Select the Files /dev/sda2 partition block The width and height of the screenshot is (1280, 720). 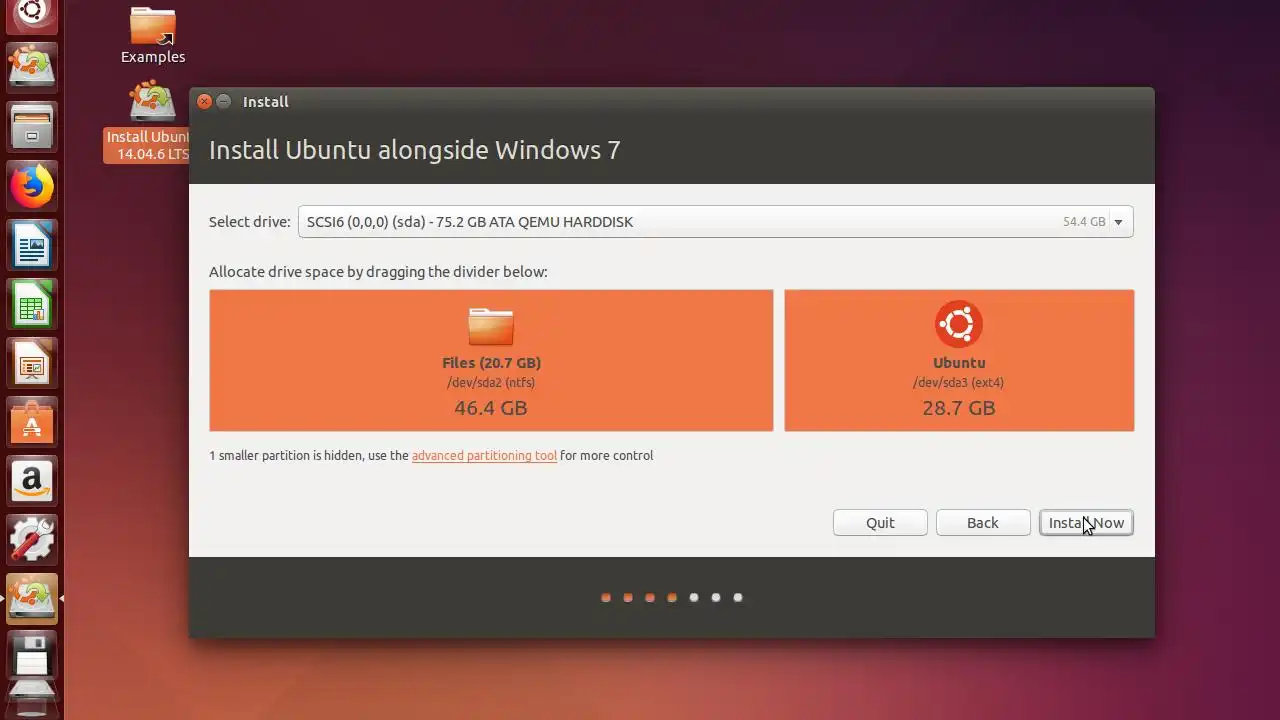(x=491, y=361)
